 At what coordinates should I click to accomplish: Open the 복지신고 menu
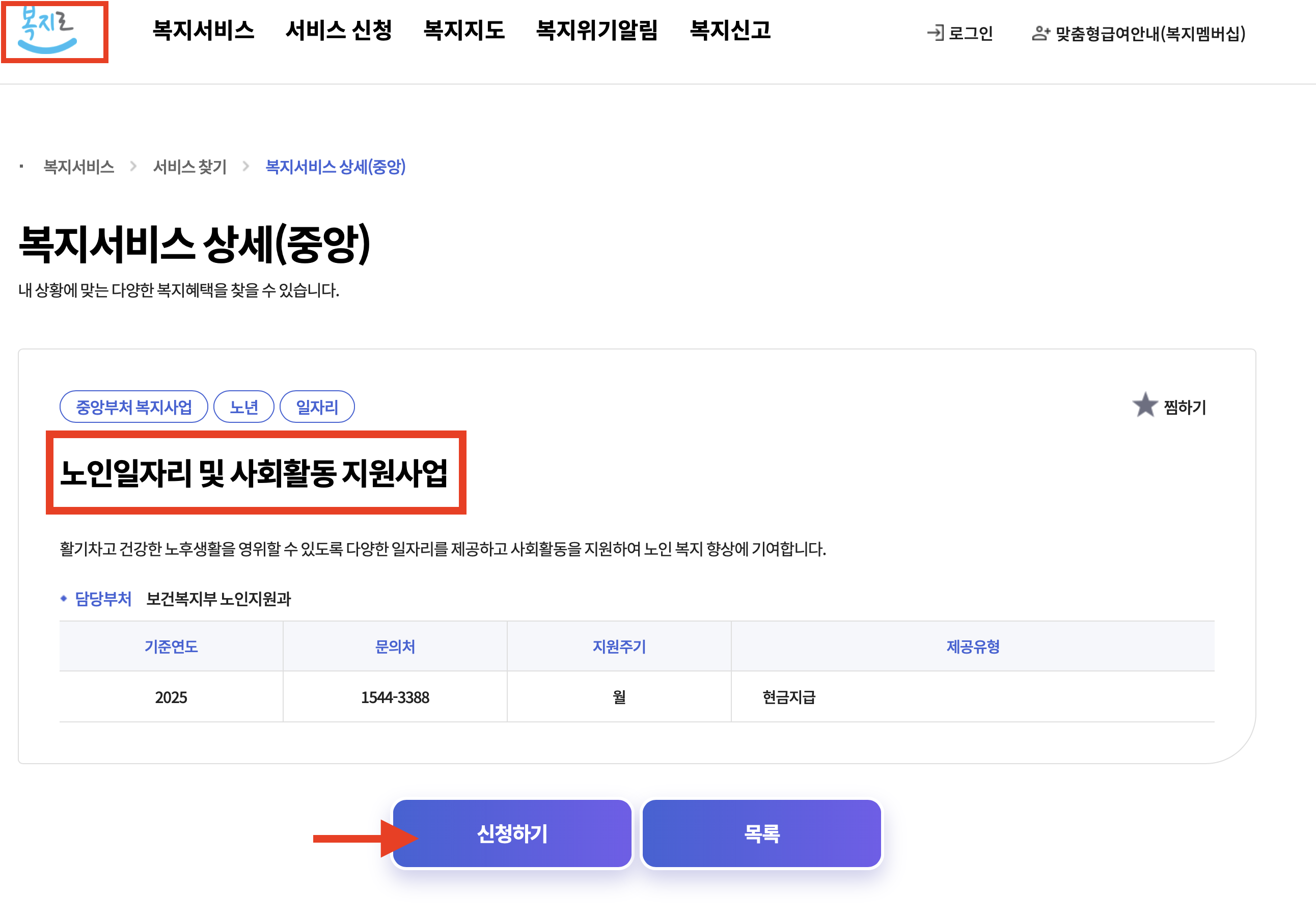point(730,31)
